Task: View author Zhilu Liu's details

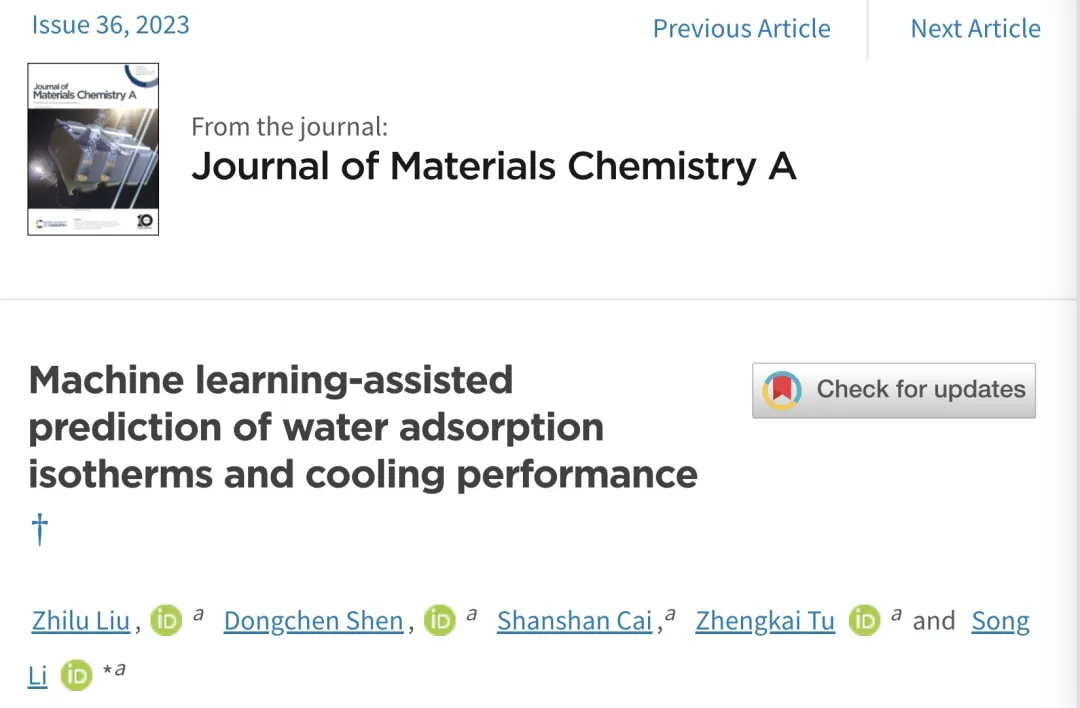Action: click(81, 621)
